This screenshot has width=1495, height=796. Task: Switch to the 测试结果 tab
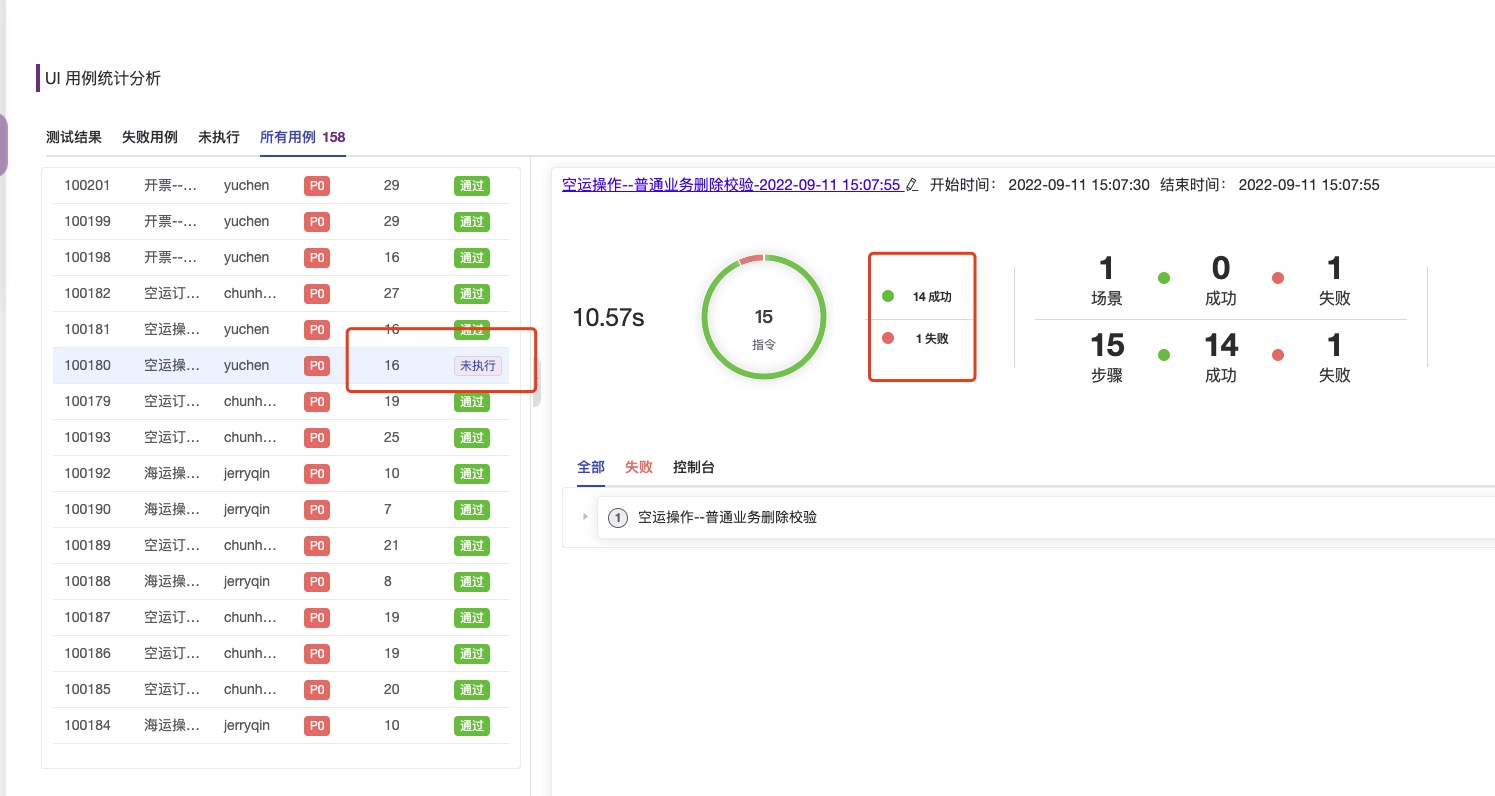point(74,137)
